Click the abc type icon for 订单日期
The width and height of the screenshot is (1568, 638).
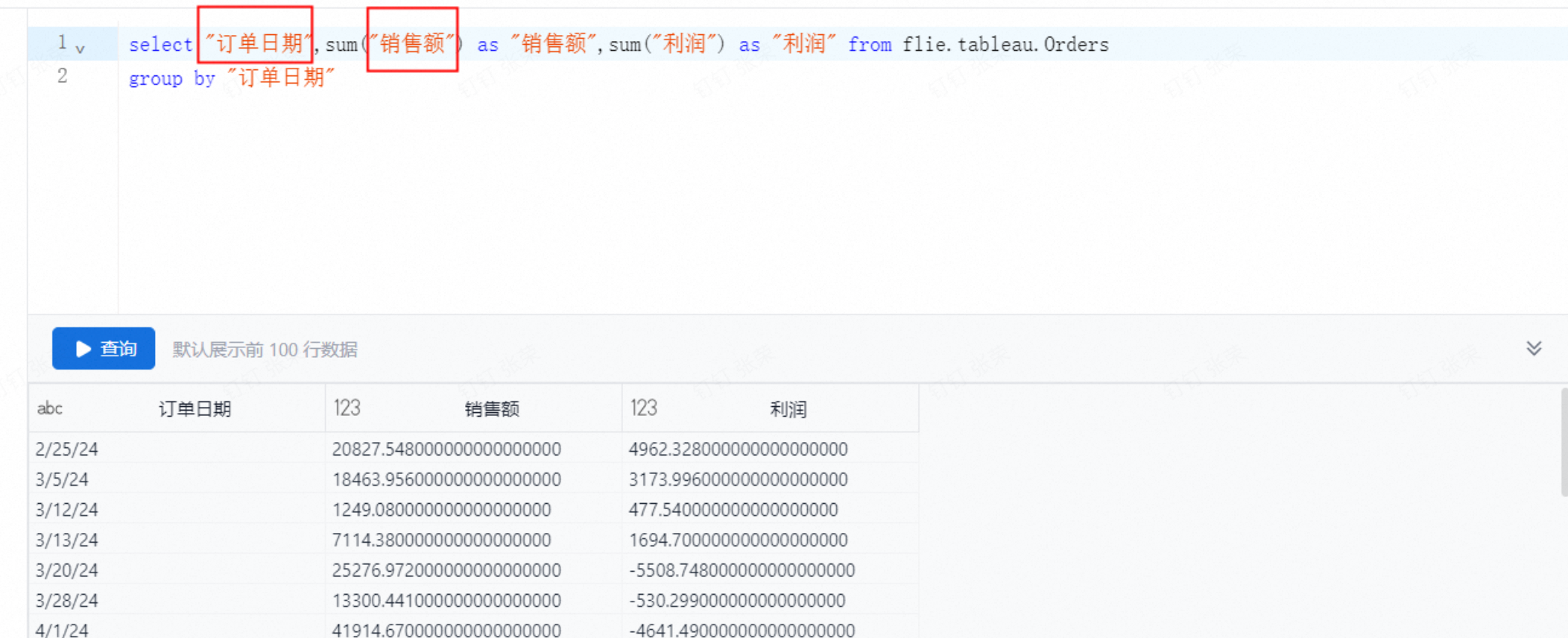(x=50, y=408)
